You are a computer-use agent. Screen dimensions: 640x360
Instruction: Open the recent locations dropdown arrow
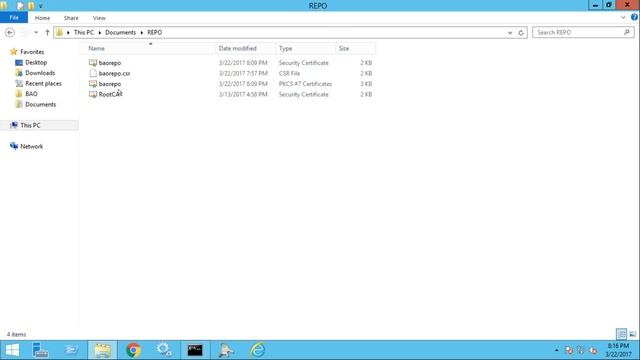[36, 32]
